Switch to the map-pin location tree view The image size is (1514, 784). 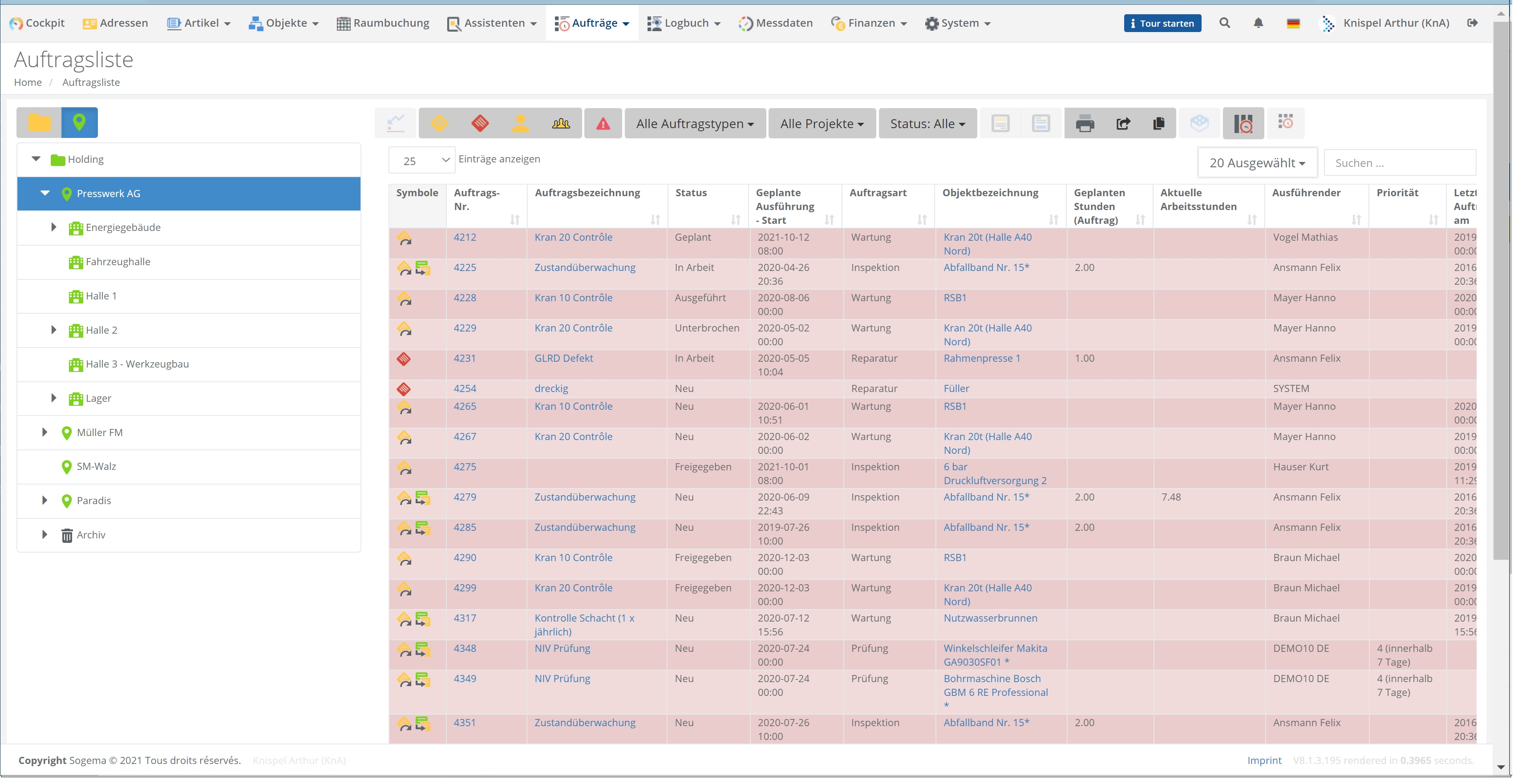[x=79, y=122]
